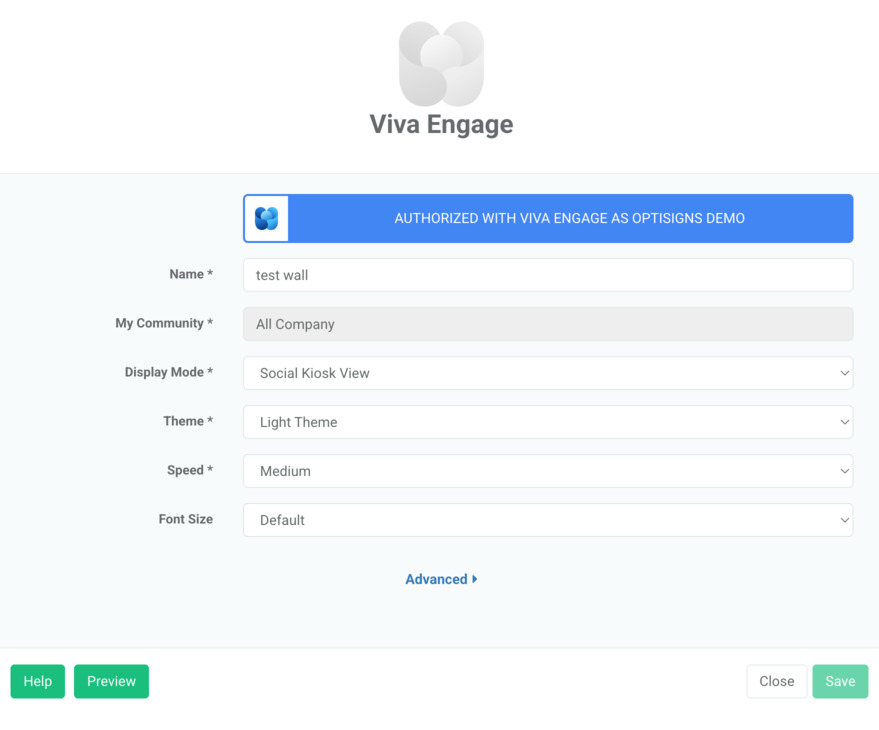This screenshot has width=879, height=730.
Task: Open the Speed dropdown set to Medium
Action: coord(548,471)
